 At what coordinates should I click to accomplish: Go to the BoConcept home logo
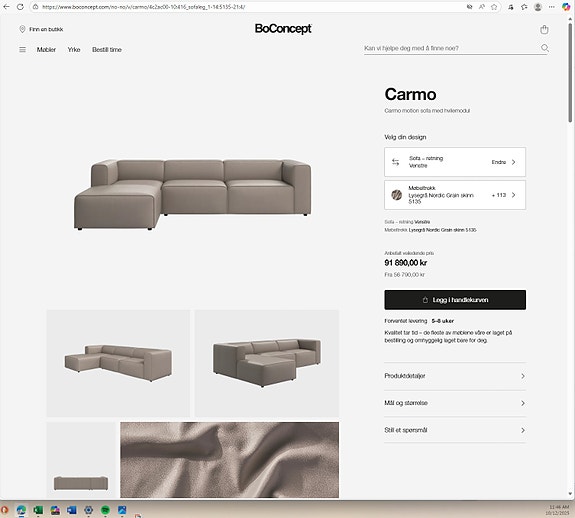(x=283, y=29)
